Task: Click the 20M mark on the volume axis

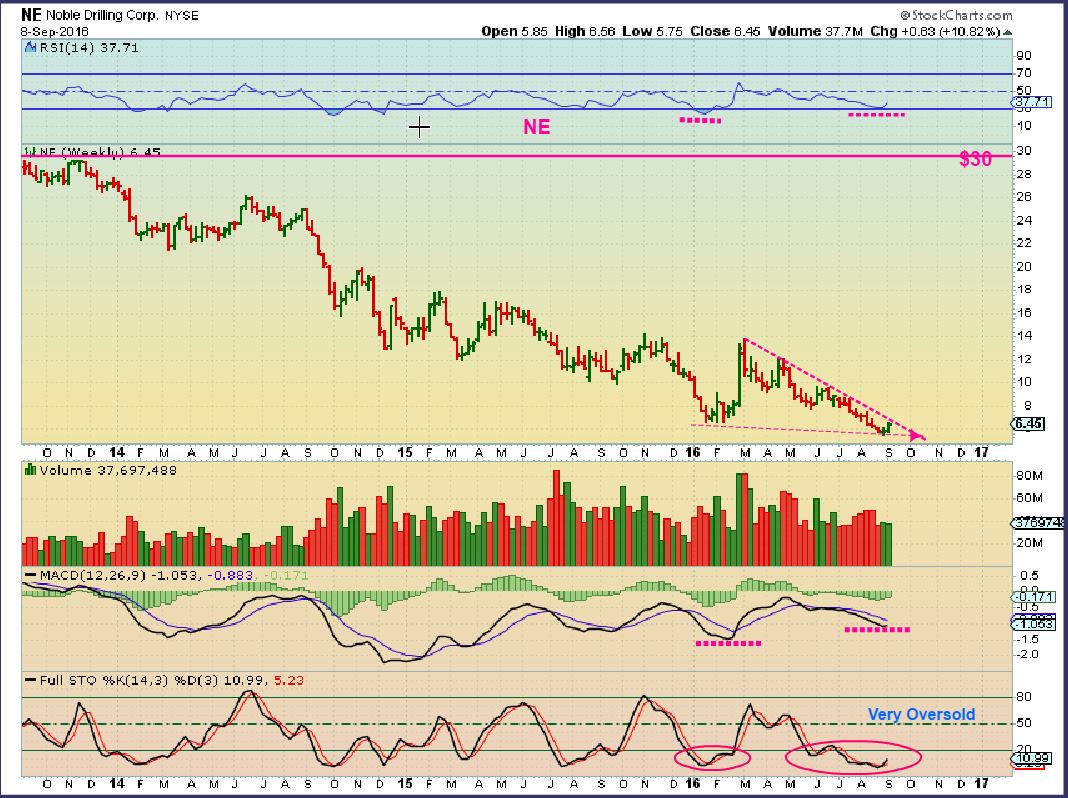Action: pos(1029,543)
